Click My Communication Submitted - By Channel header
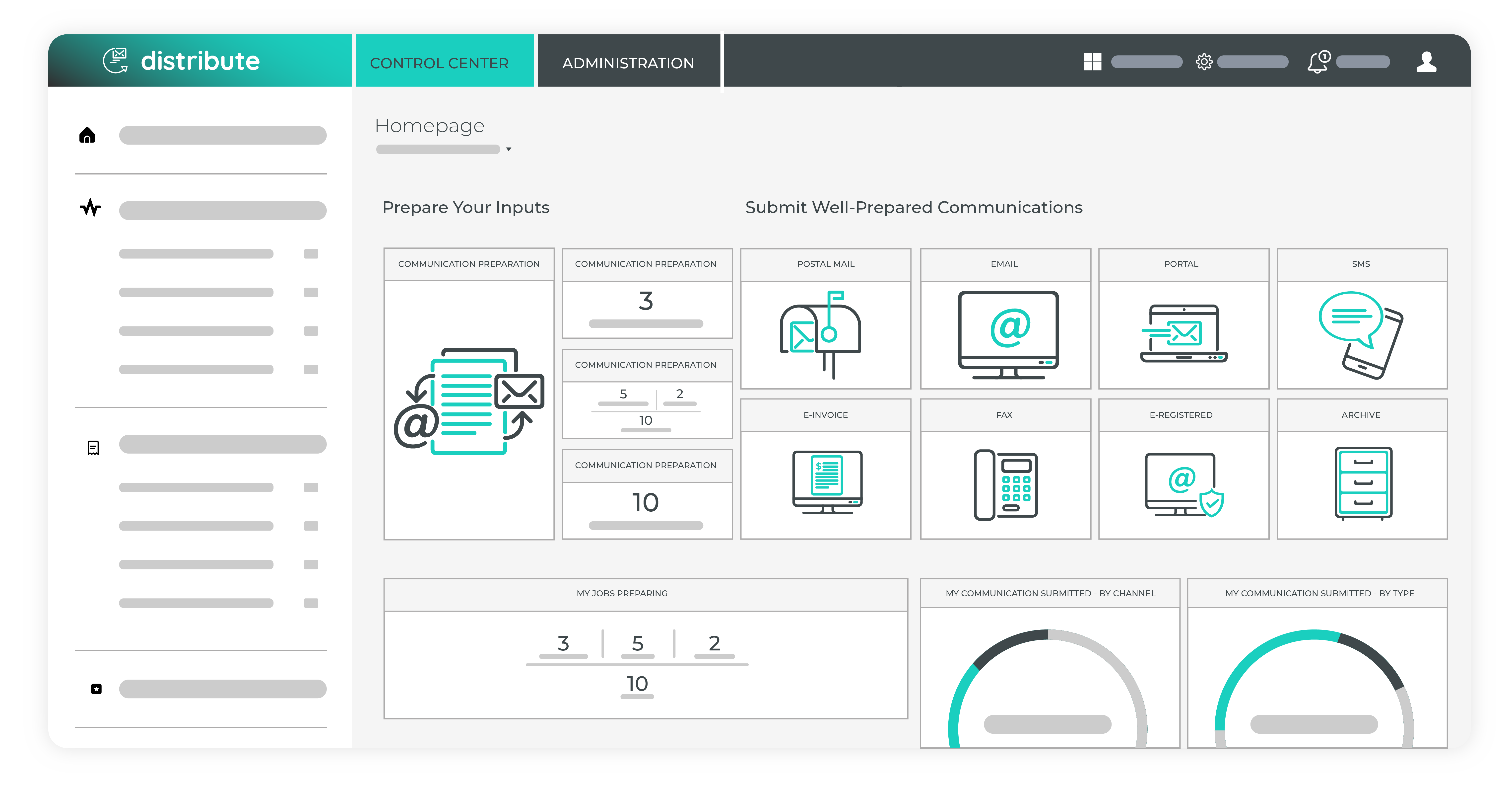This screenshot has width=1512, height=788. (1050, 594)
